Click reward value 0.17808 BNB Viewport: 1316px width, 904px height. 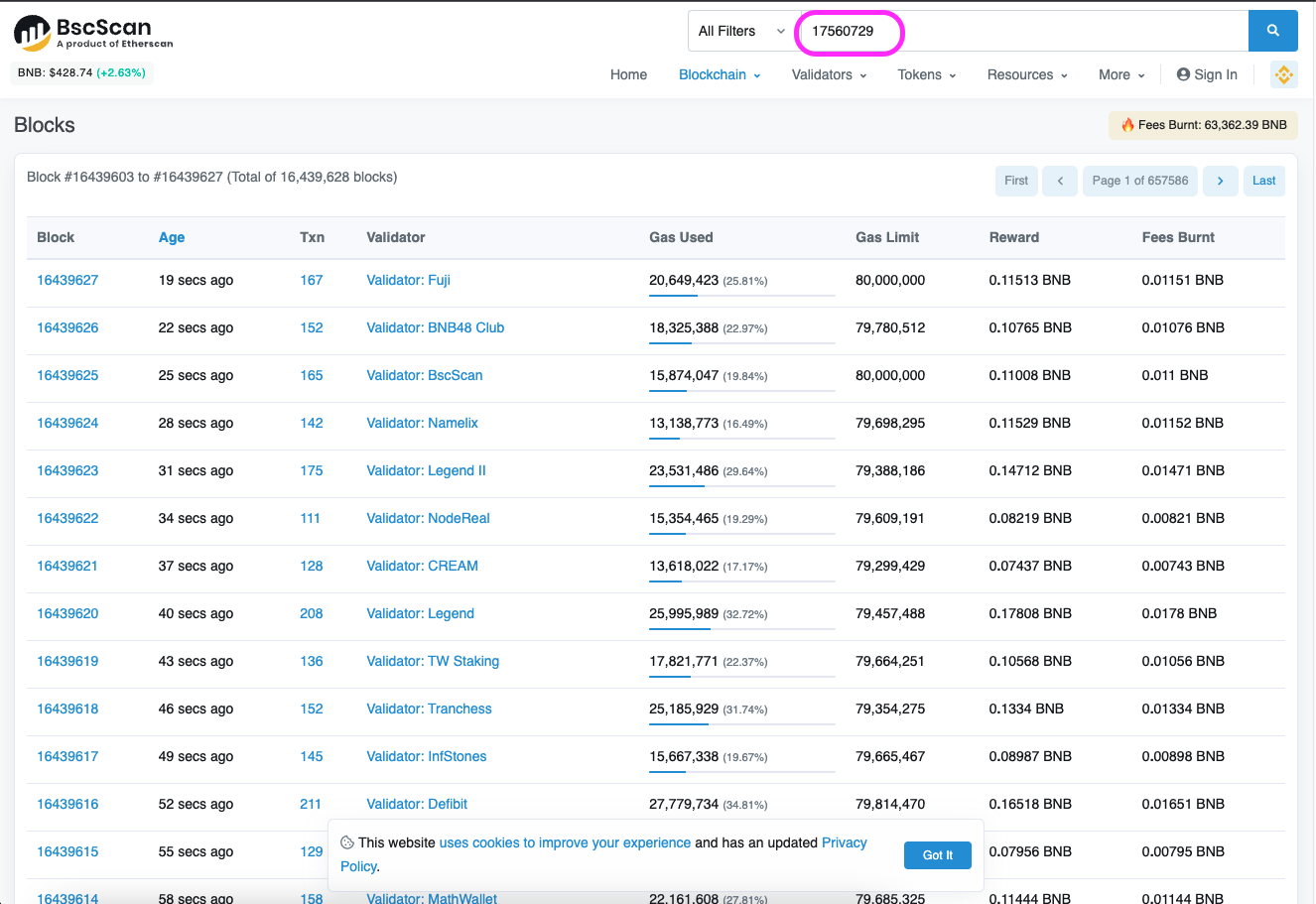tap(1030, 613)
